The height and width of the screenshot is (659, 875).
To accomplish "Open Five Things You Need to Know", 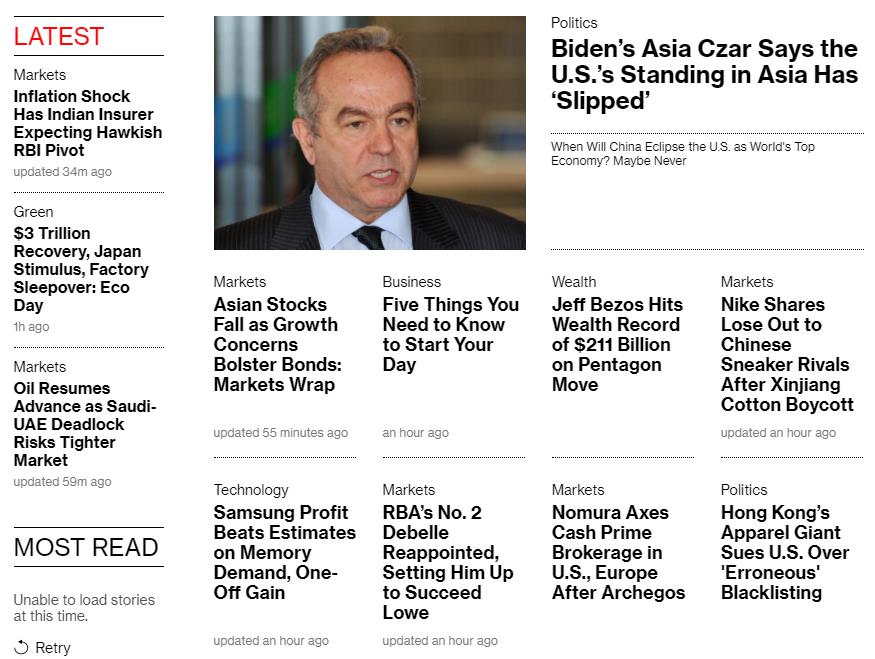I will point(450,334).
